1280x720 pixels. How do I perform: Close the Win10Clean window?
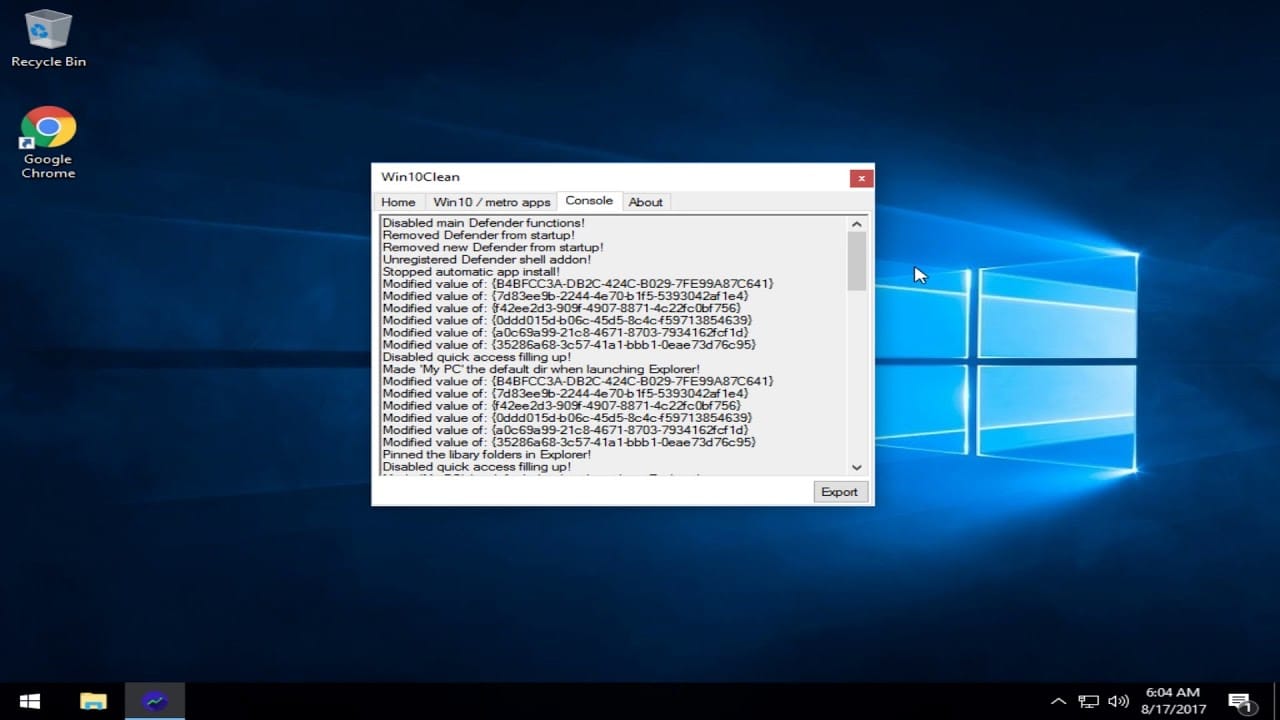click(861, 178)
